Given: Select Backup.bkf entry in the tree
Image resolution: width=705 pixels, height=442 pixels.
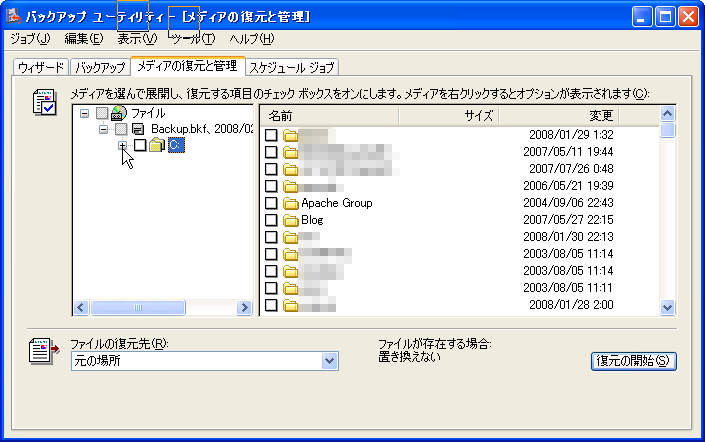Looking at the screenshot, I should (202, 129).
